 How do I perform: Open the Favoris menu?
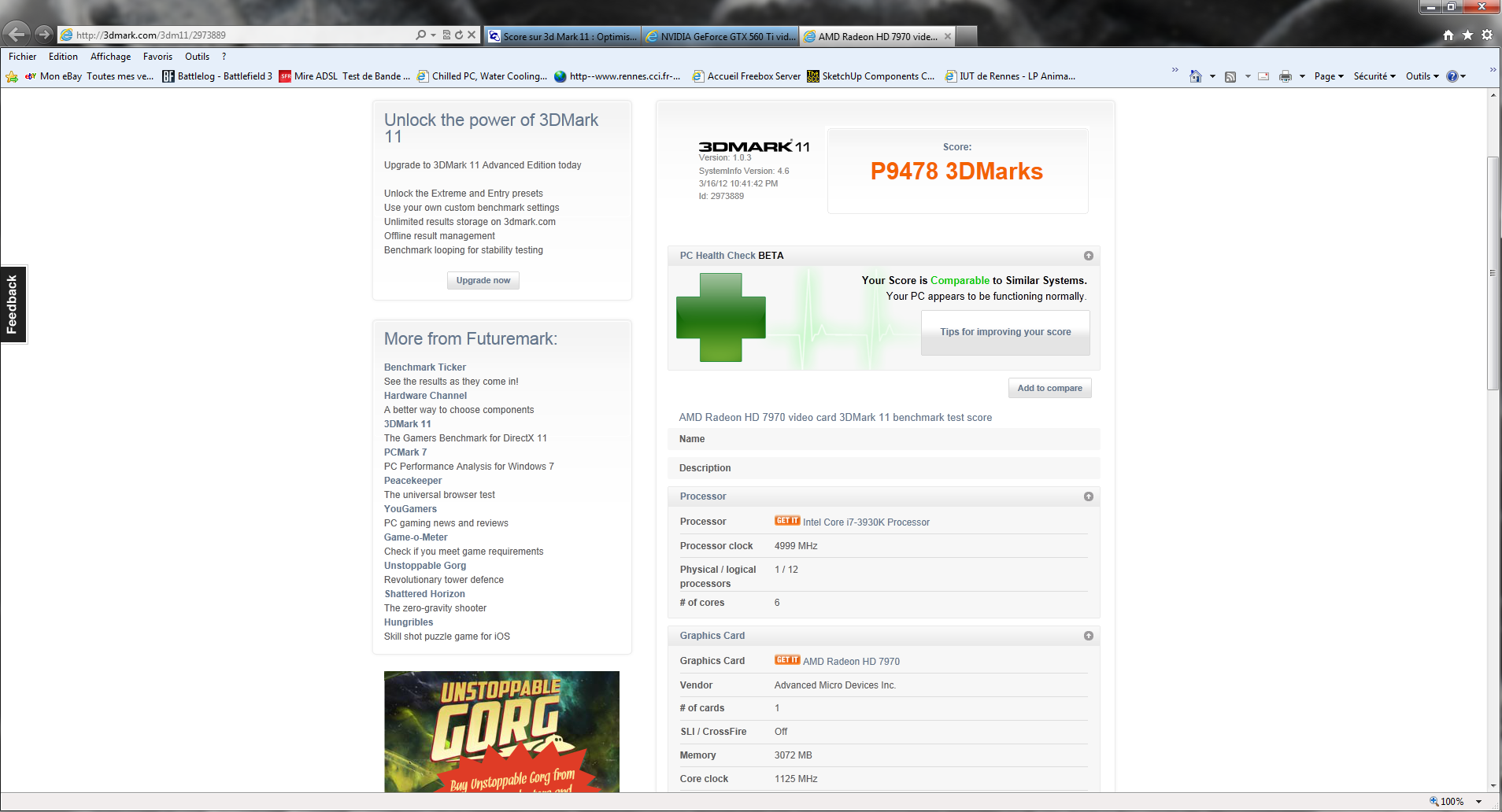click(x=157, y=57)
